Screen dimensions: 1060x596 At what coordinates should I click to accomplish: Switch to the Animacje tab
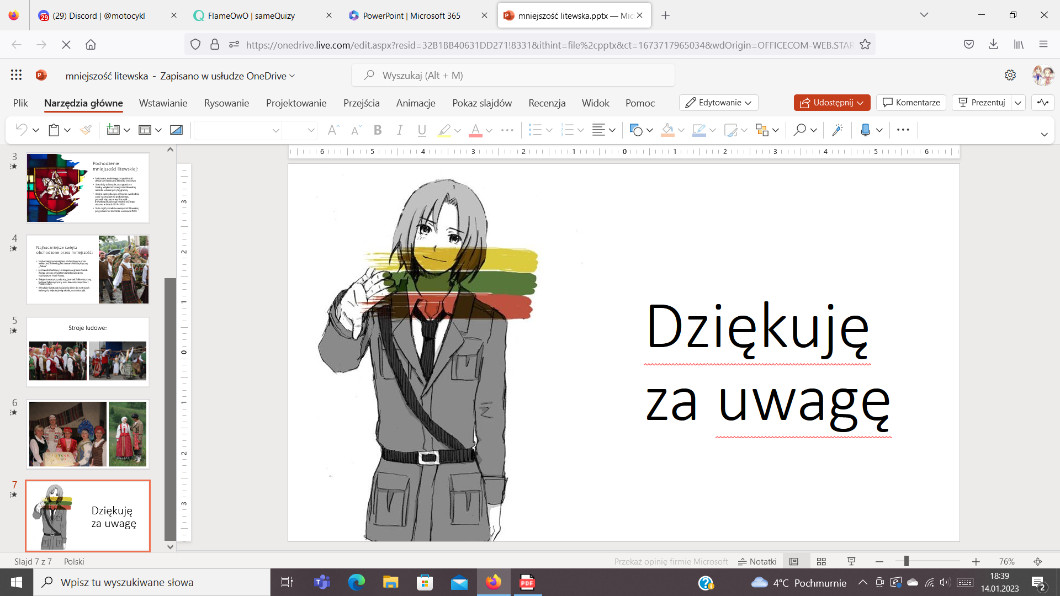coord(415,103)
